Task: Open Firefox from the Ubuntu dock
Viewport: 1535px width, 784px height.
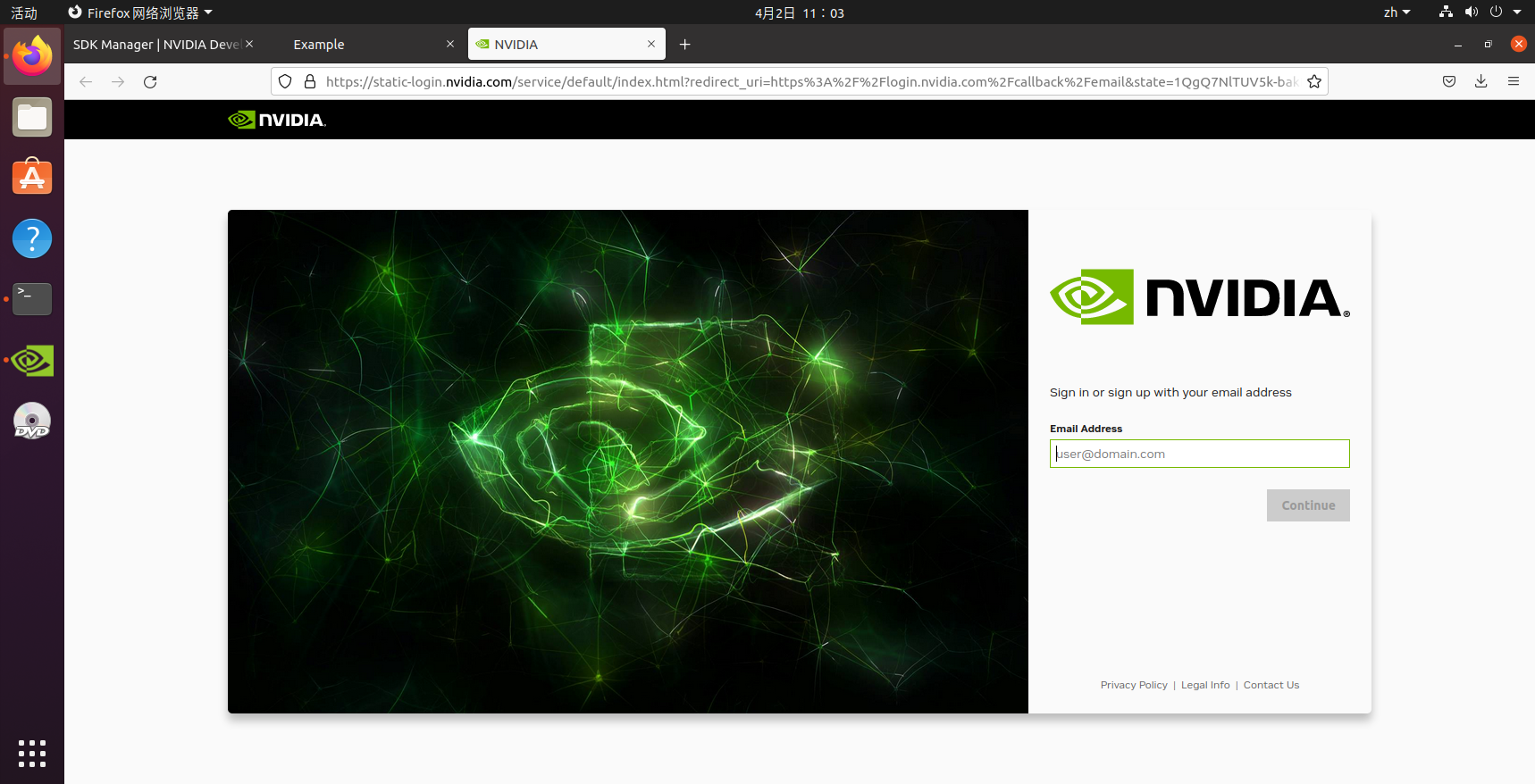Action: tap(32, 56)
